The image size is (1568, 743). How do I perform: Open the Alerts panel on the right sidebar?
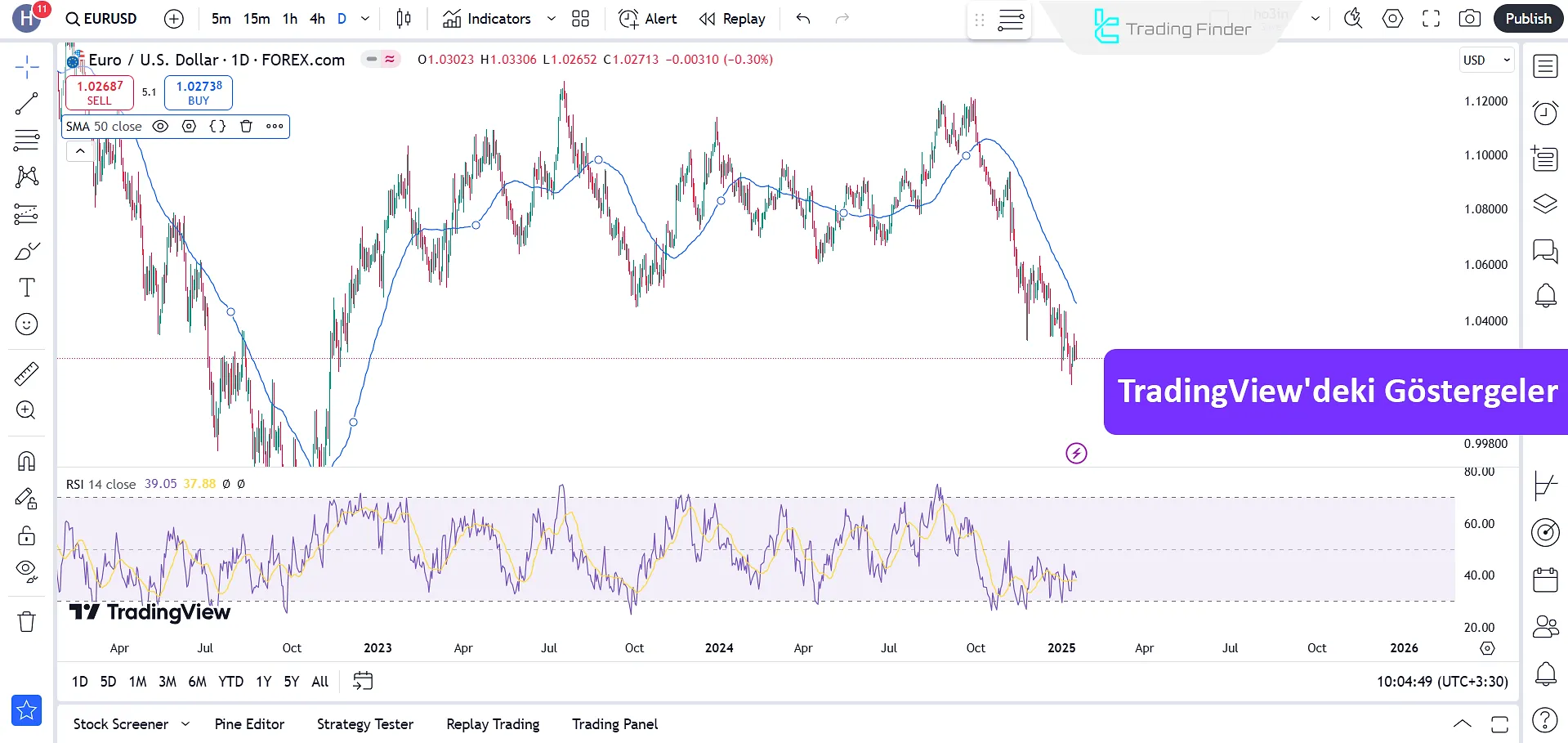(1544, 295)
